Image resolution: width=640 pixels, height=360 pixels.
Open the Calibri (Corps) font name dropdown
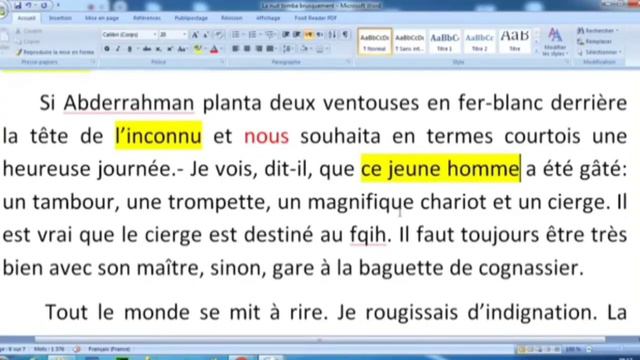[x=154, y=35]
